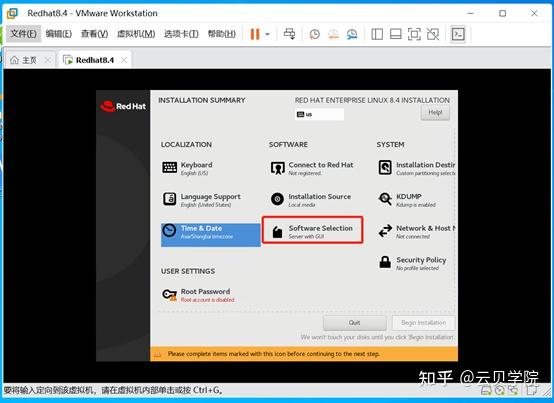Open Installation Source disc icon

[x=277, y=199]
